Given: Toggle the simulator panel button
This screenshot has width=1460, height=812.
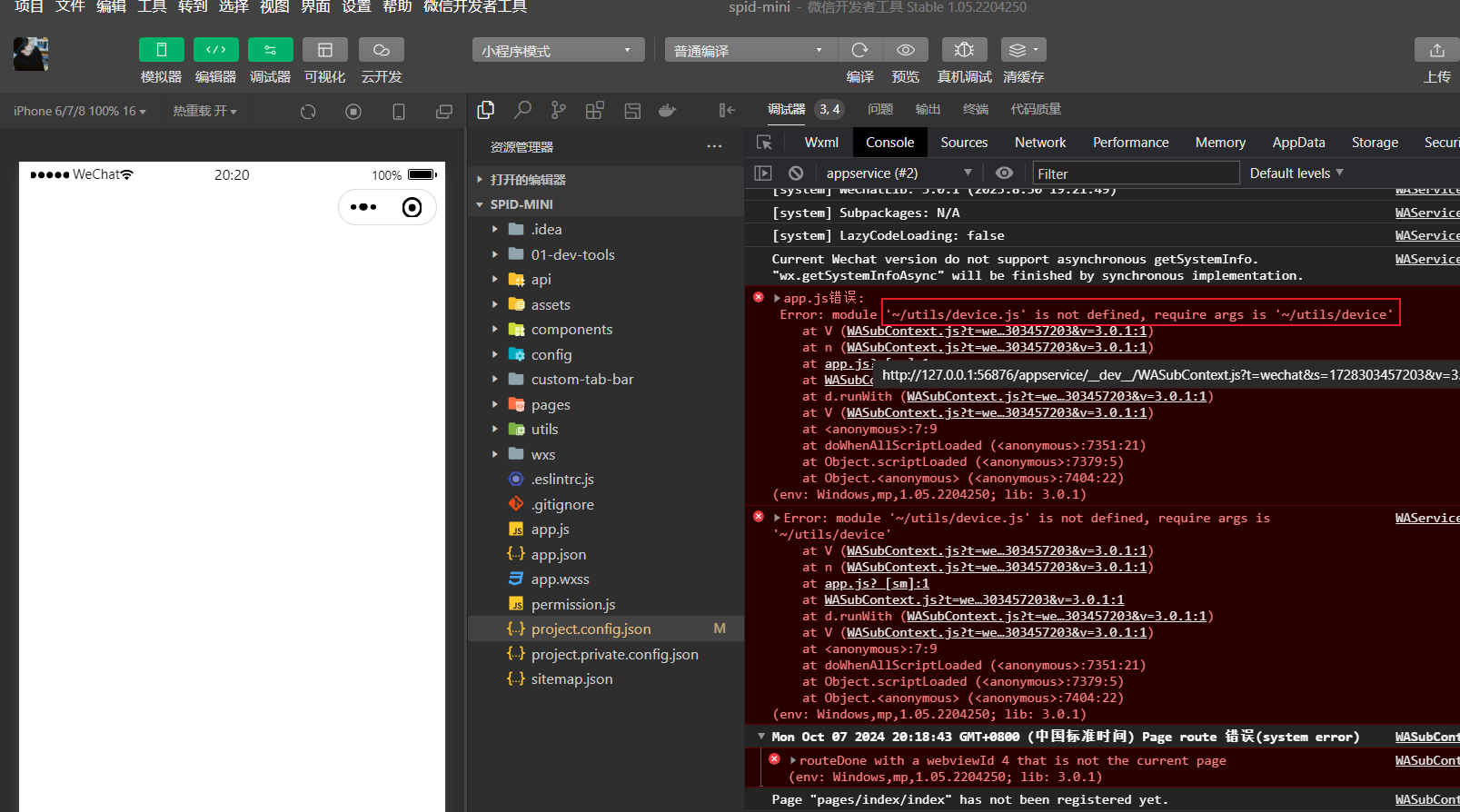Looking at the screenshot, I should tap(161, 50).
